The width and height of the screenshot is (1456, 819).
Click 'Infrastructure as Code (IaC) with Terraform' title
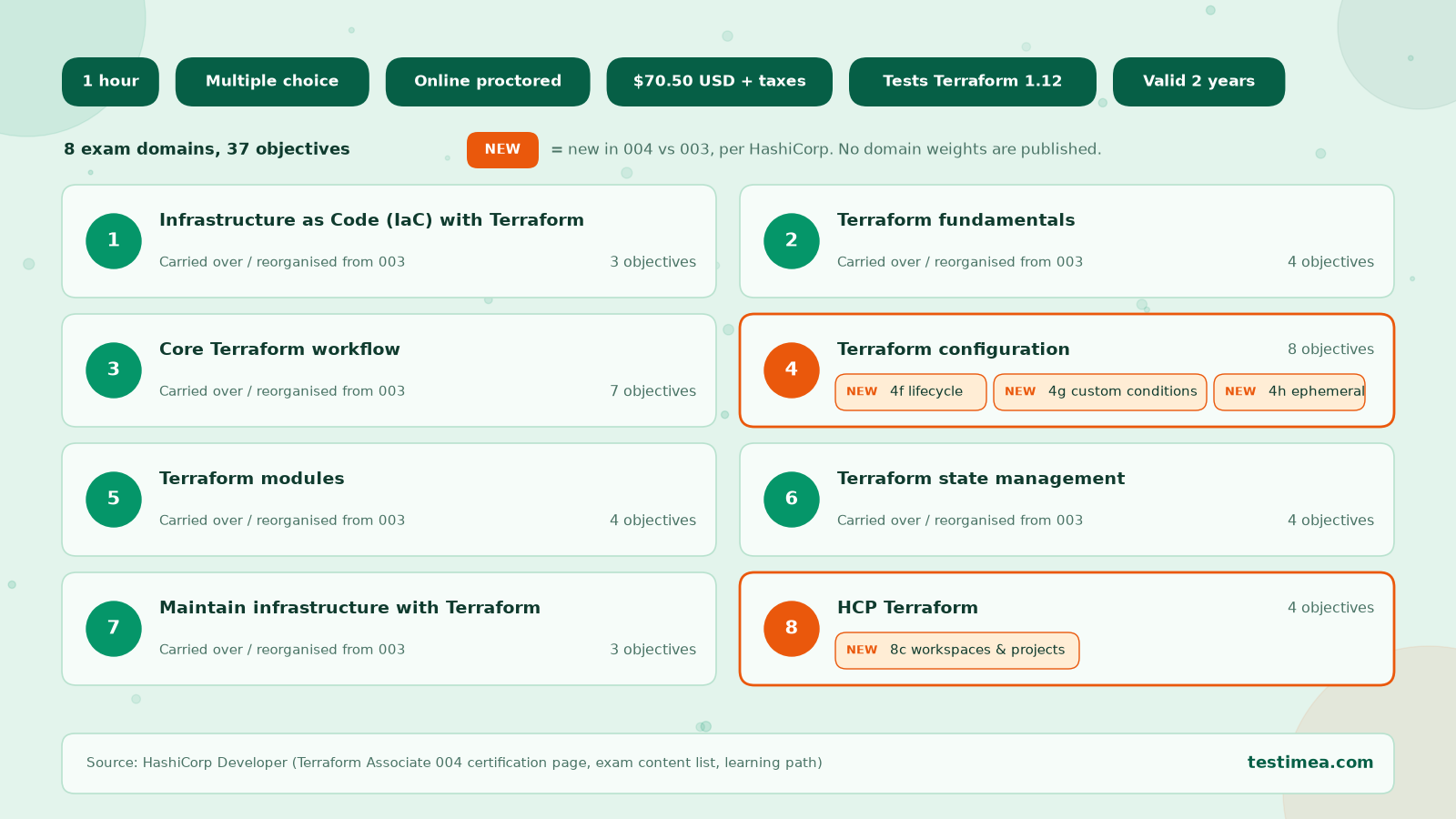tap(371, 220)
